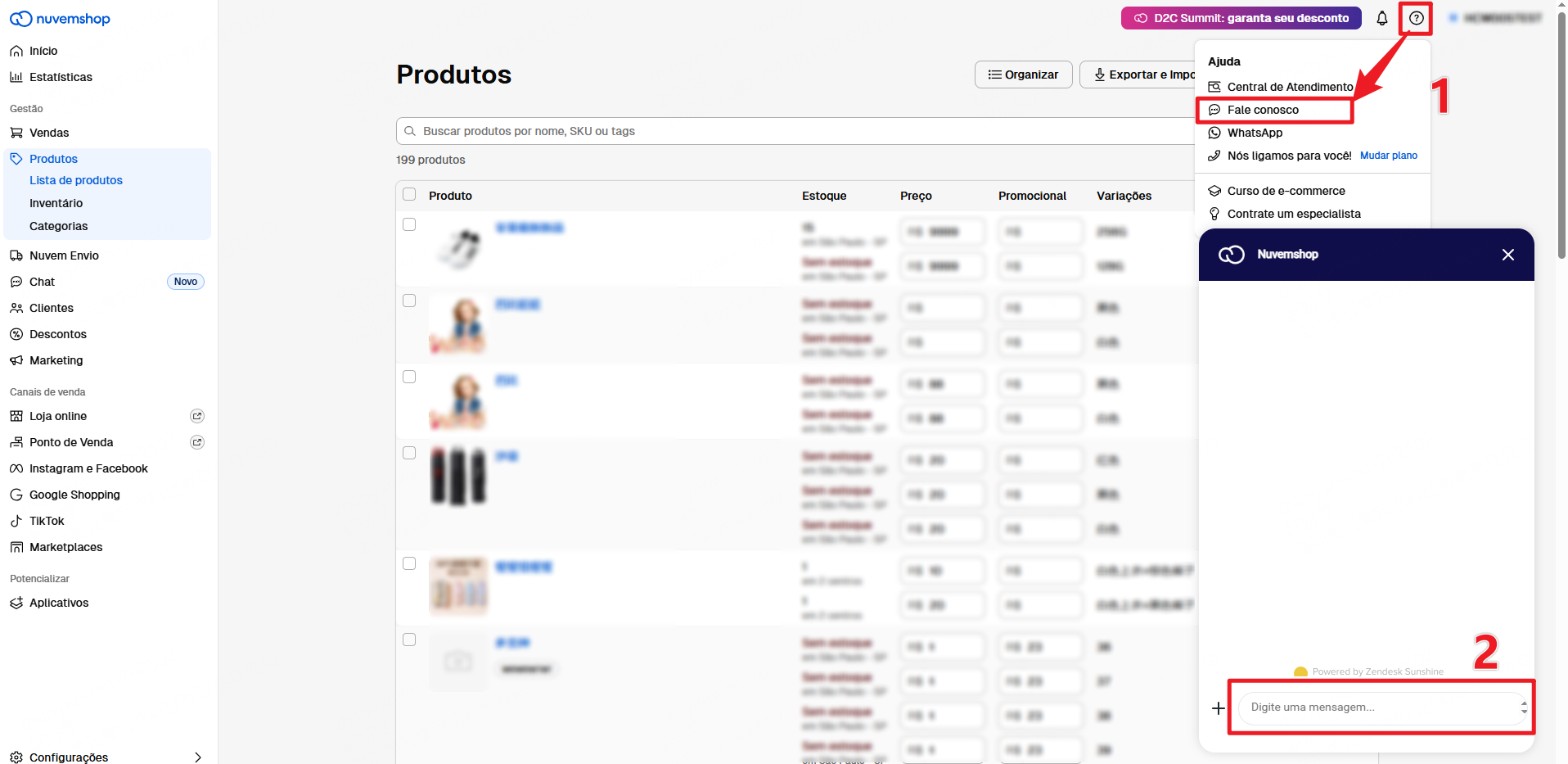Image resolution: width=1568 pixels, height=764 pixels.
Task: Check the third product row checkbox
Action: tap(409, 377)
